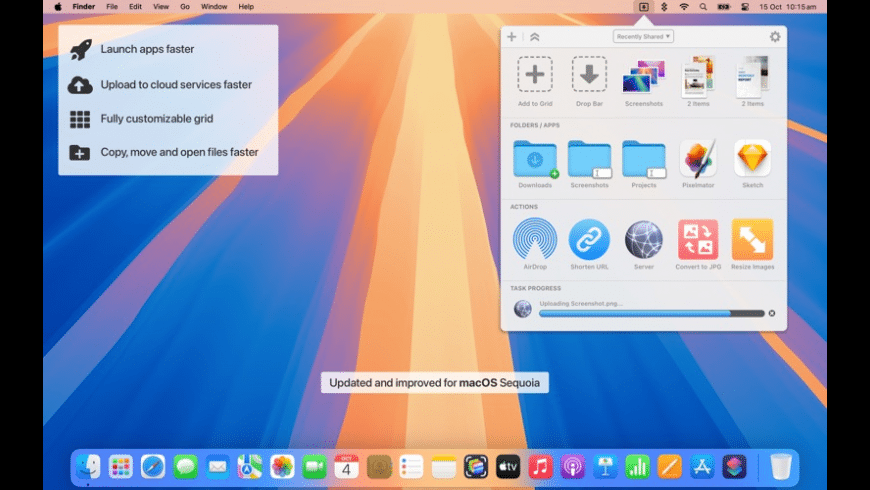Open the Help menu
The height and width of the screenshot is (490, 870).
point(246,7)
